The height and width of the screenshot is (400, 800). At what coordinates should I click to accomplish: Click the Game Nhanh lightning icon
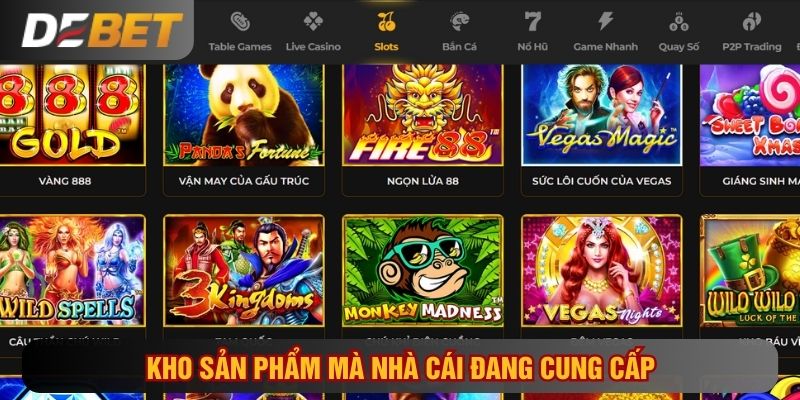(x=606, y=21)
